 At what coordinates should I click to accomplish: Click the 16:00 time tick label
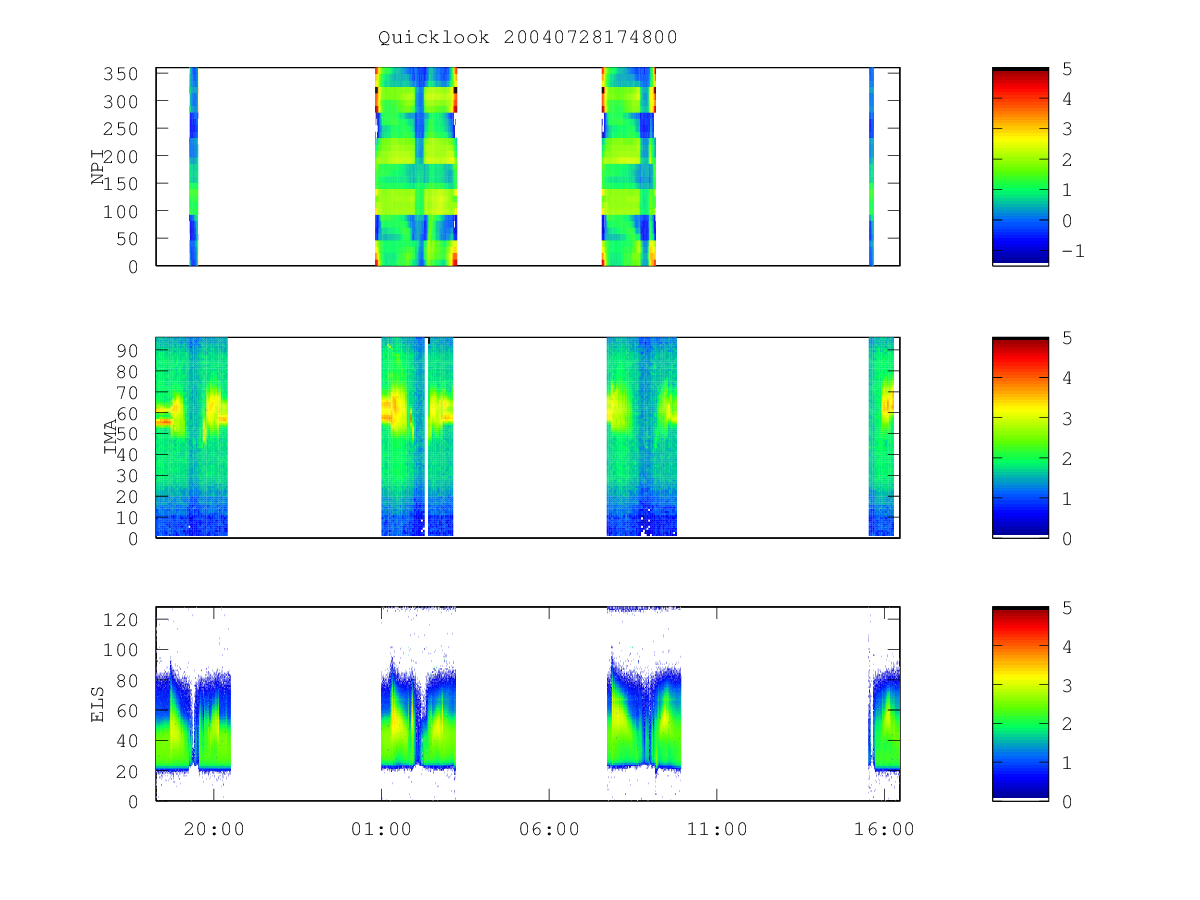tap(884, 829)
